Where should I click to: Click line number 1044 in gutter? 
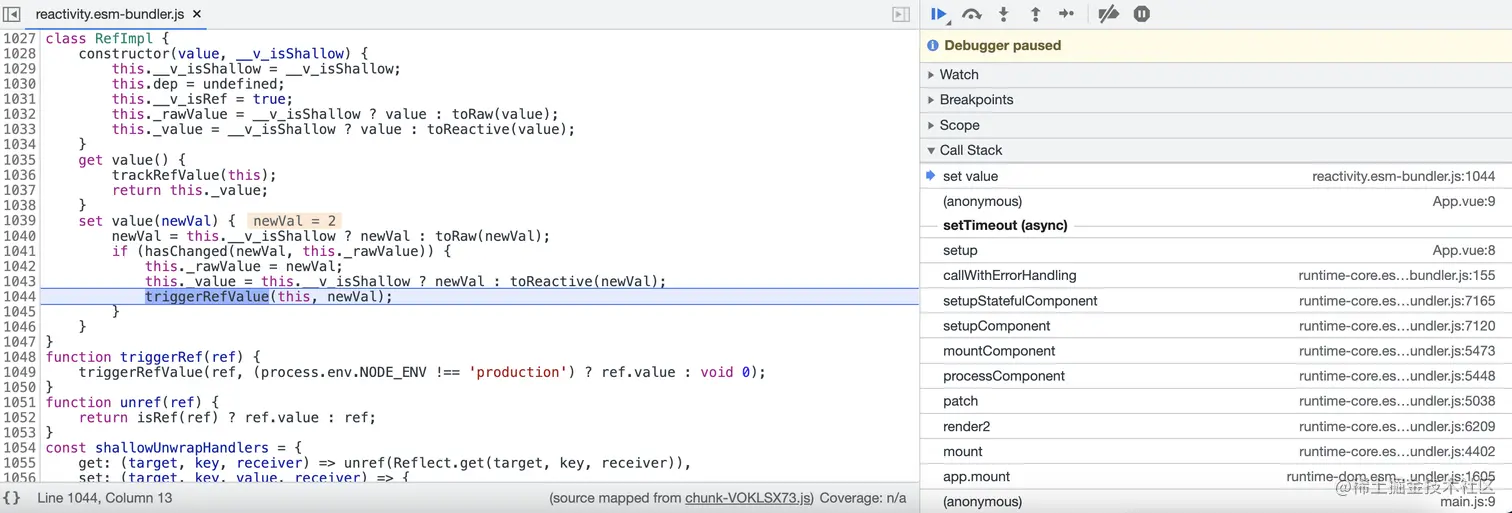tap(19, 296)
